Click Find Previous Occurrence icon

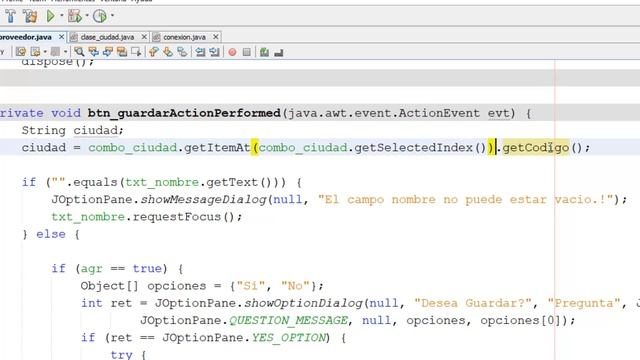[93, 52]
